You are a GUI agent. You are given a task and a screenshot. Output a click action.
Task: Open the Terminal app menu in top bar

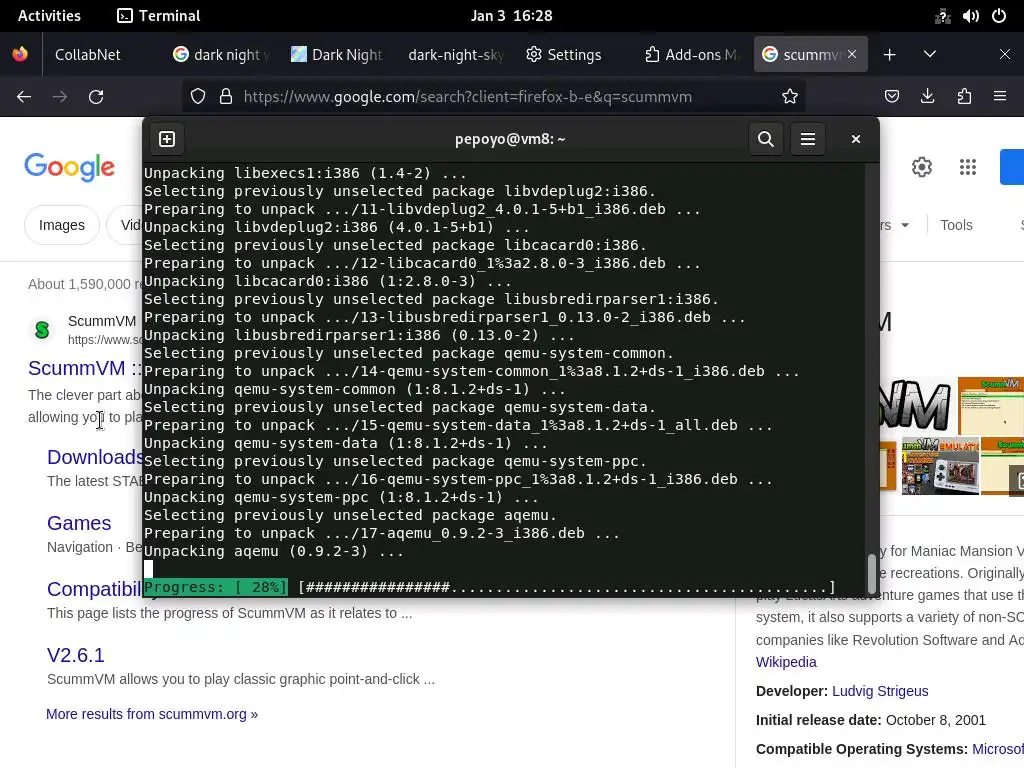tap(159, 16)
